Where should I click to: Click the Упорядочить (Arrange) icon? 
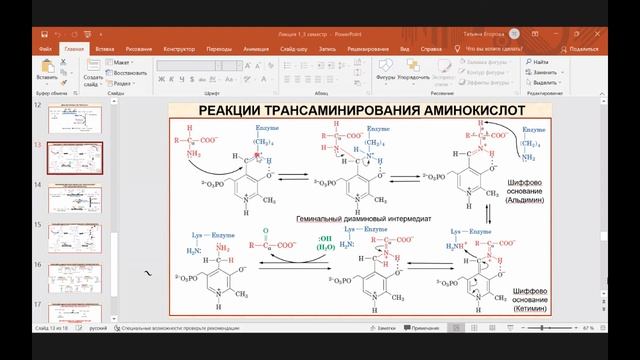pyautogui.click(x=413, y=65)
